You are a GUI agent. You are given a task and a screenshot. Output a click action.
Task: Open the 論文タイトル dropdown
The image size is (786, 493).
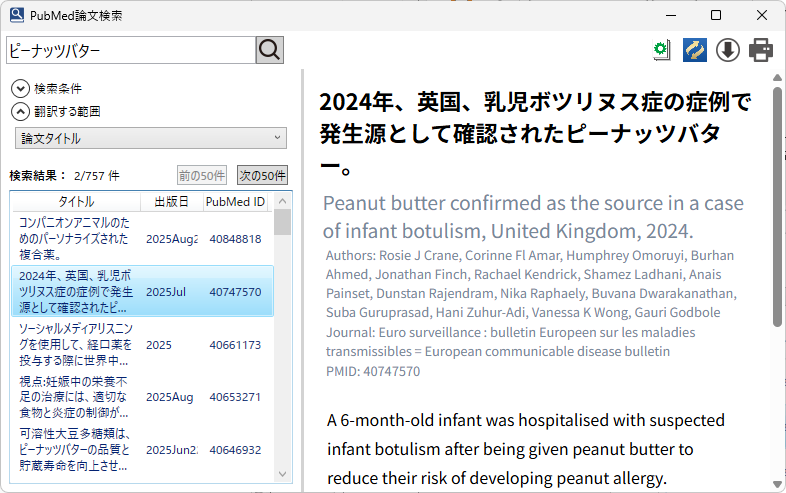point(150,138)
